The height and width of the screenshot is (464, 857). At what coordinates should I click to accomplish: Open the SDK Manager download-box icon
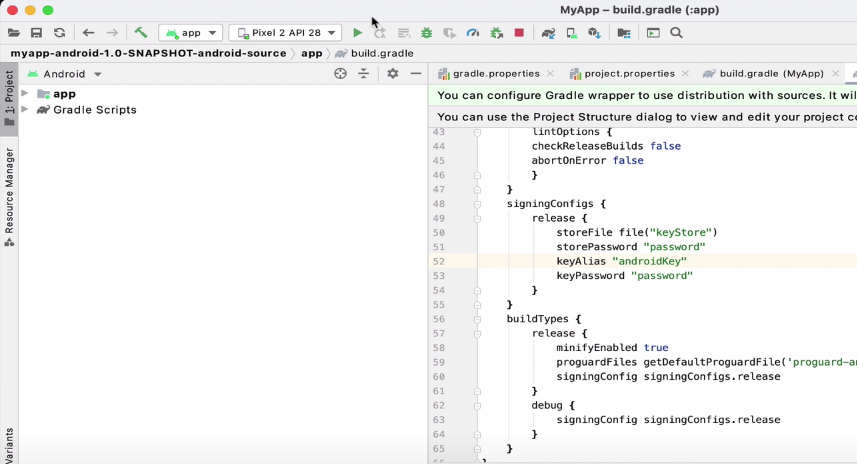tap(595, 33)
